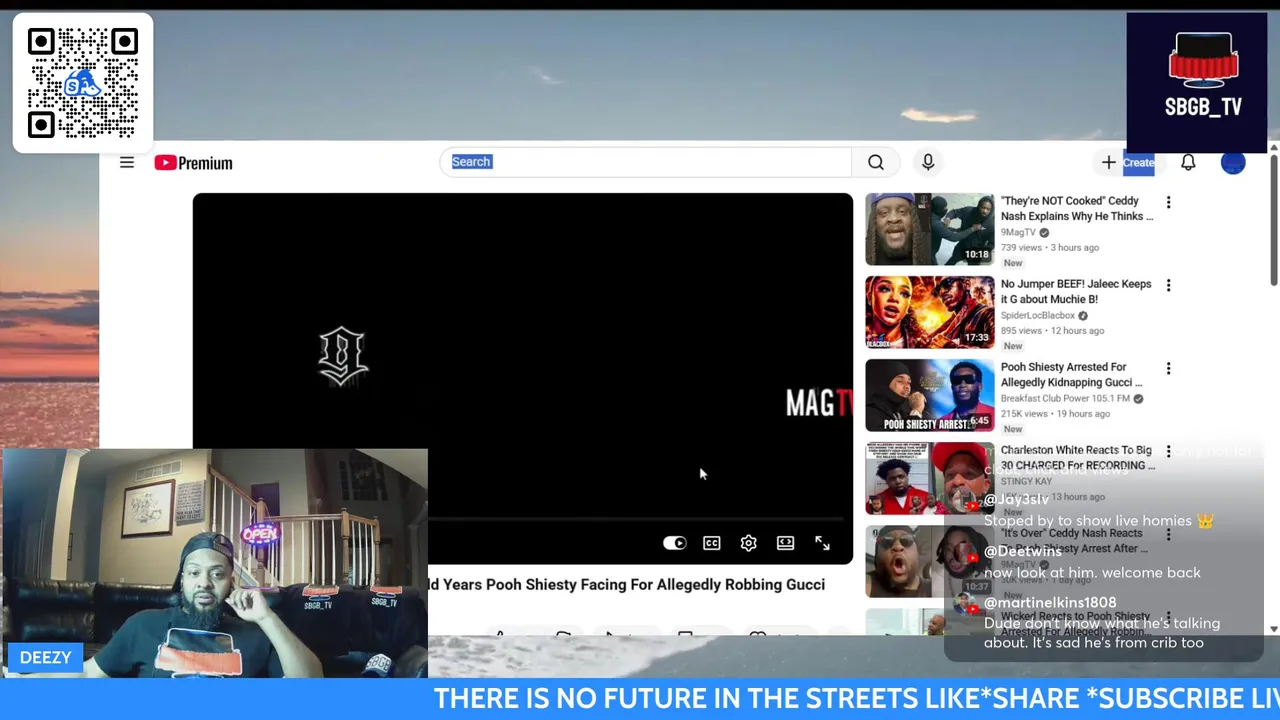Click the YouTube search field
Viewport: 1280px width, 720px height.
[645, 162]
